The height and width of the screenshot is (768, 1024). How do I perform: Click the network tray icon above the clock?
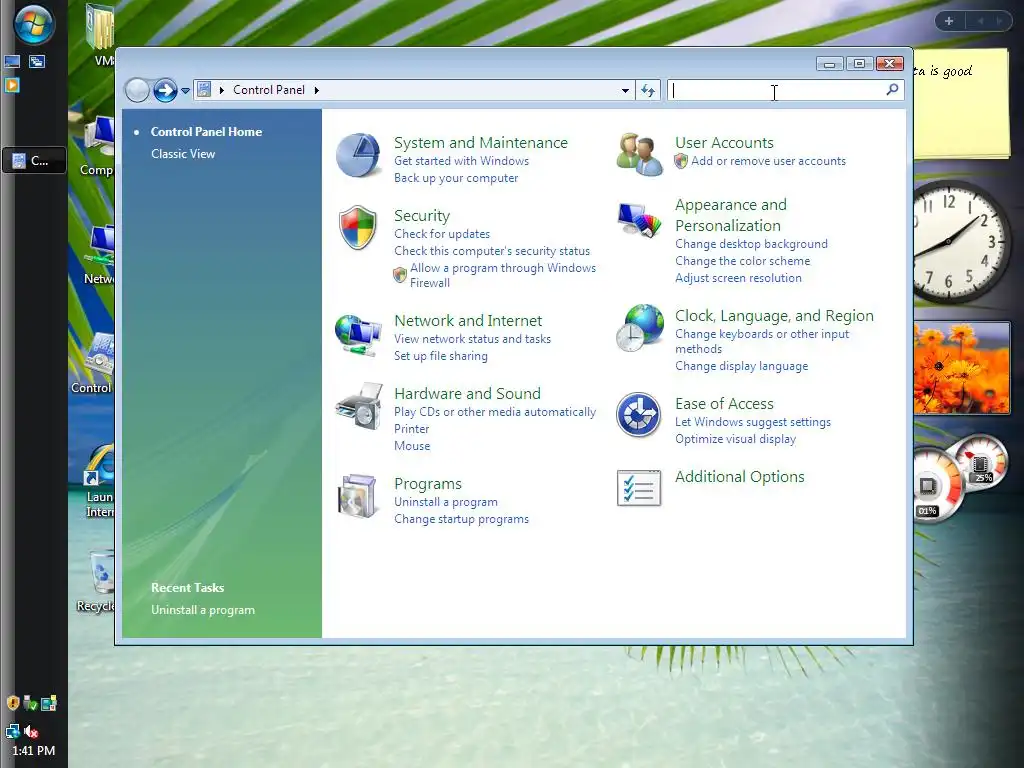tap(12, 731)
